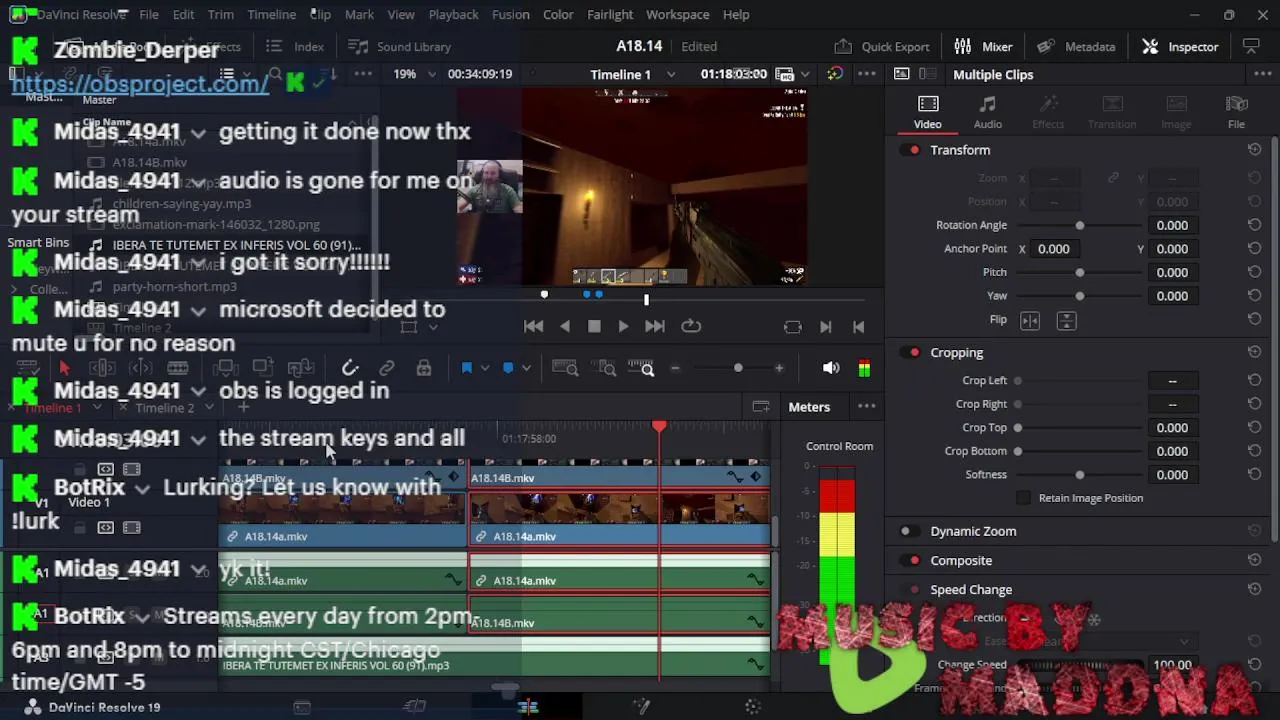Toggle the Inspector panel
Screen dimensions: 1280x720
[1181, 46]
